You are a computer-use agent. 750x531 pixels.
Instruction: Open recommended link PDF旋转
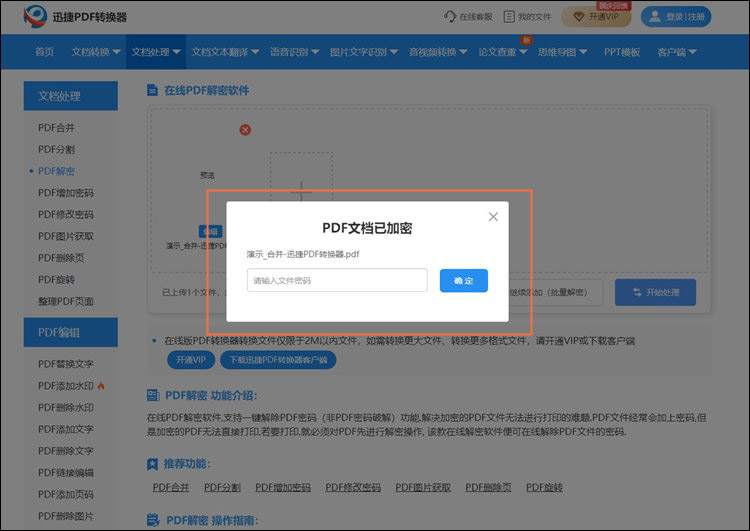tap(544, 487)
